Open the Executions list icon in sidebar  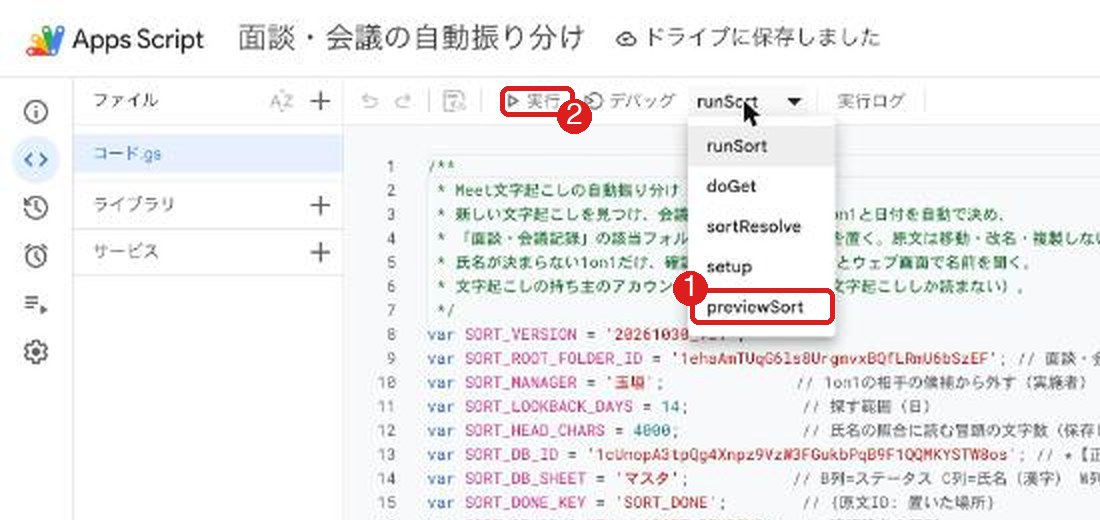[36, 304]
